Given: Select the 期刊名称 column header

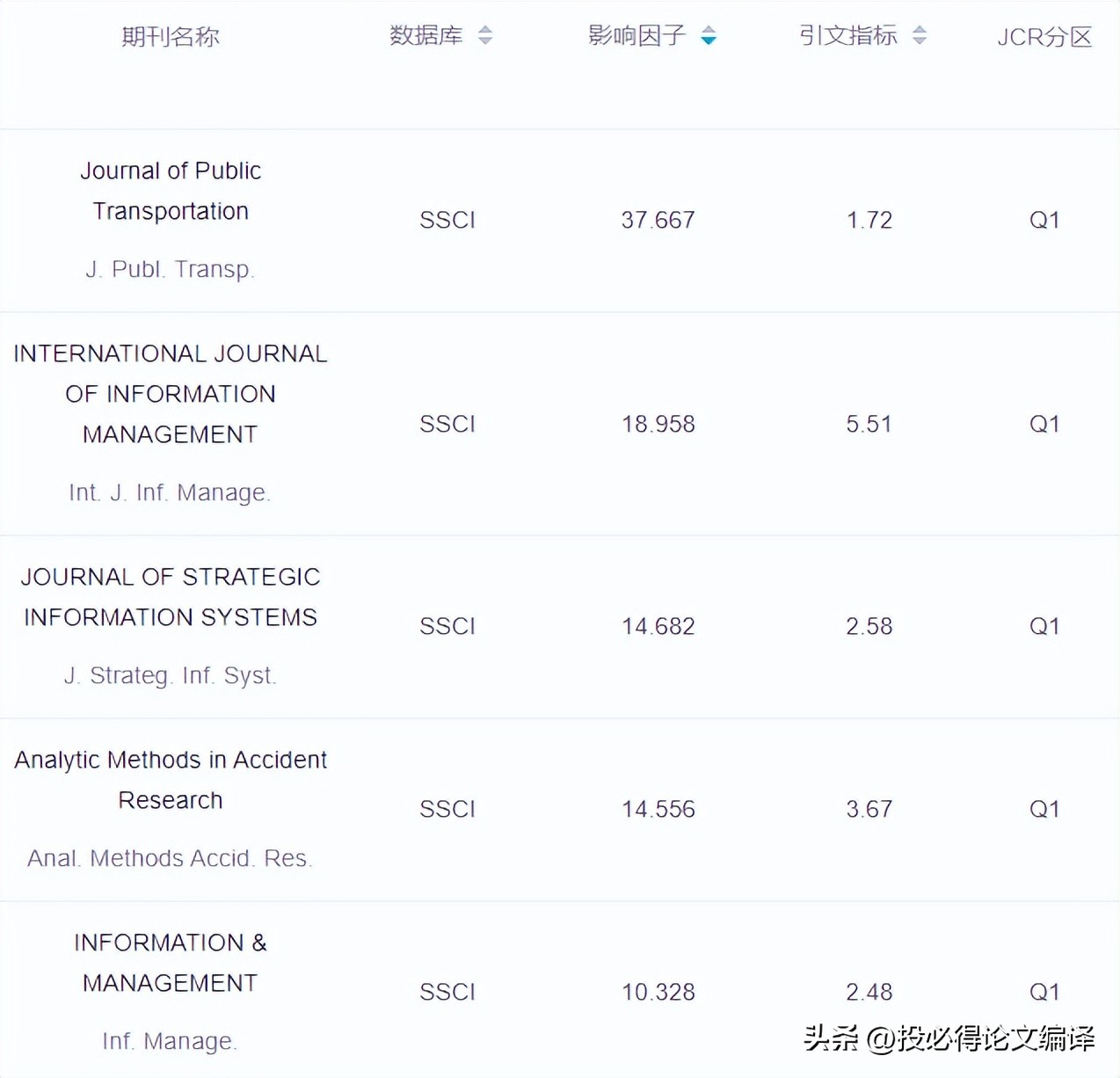Looking at the screenshot, I should 172,36.
